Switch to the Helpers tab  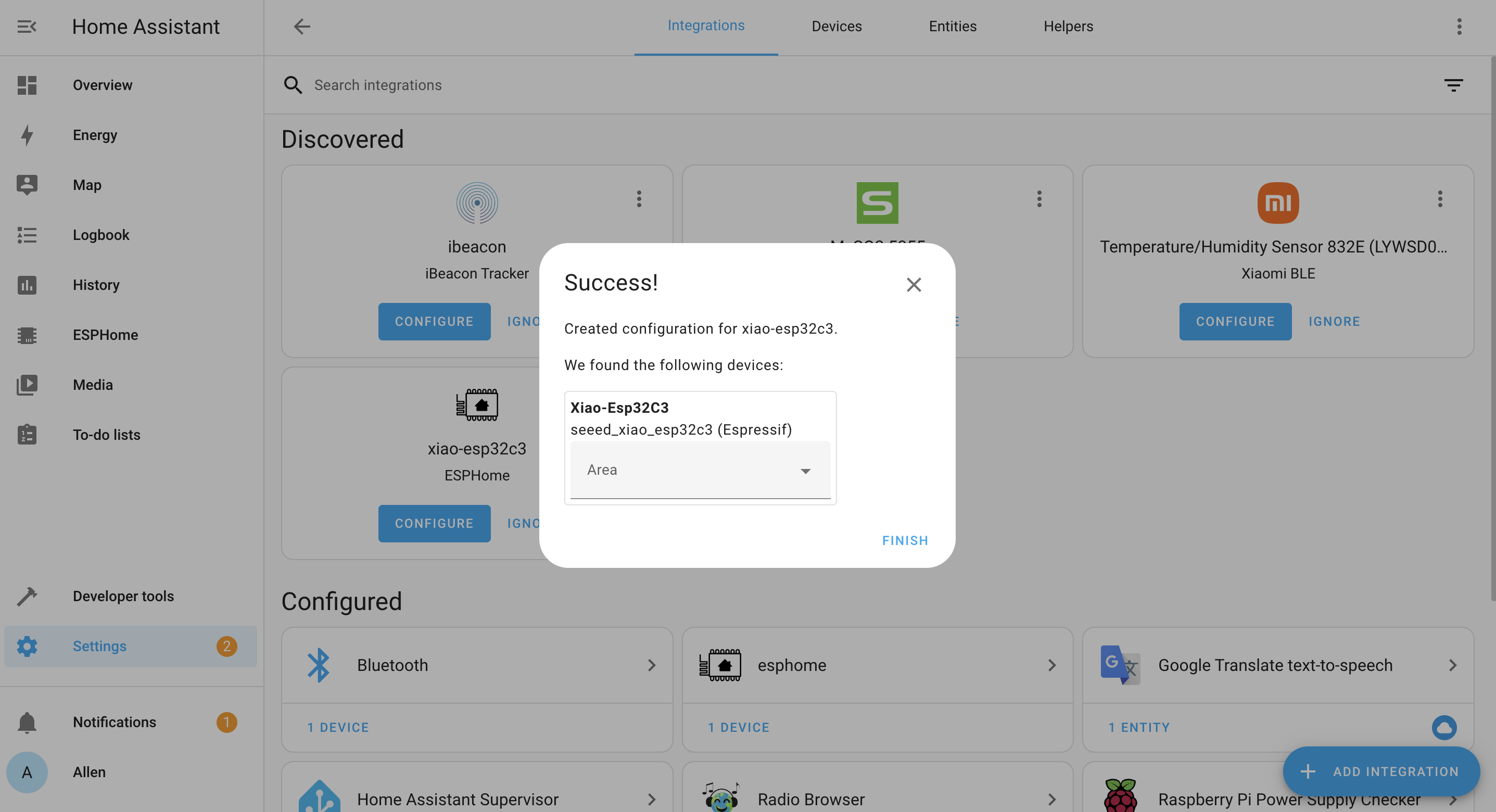[x=1068, y=27]
